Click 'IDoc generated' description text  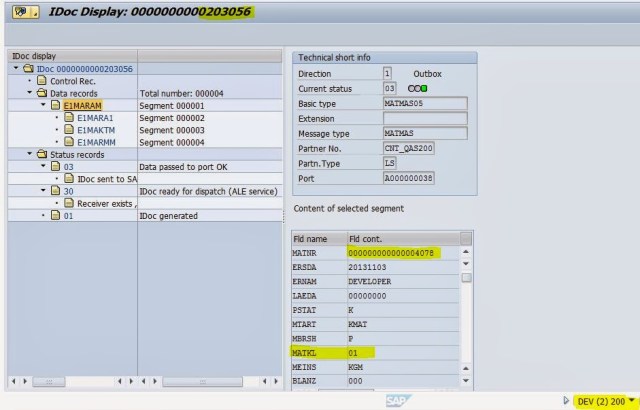(168, 216)
